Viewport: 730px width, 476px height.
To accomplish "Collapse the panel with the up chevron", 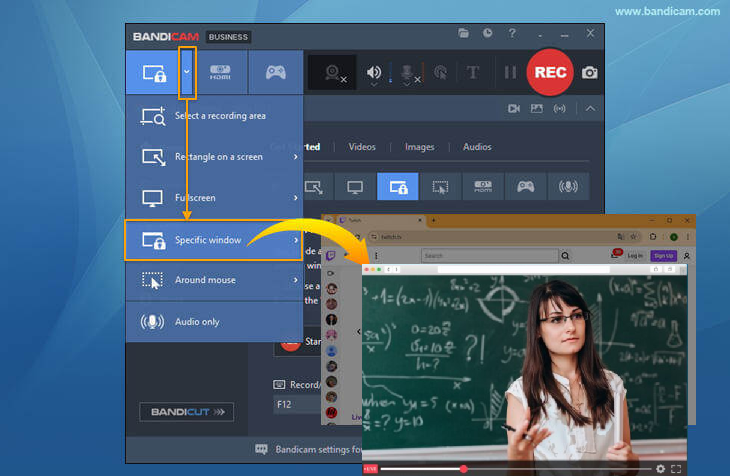I will click(x=590, y=108).
